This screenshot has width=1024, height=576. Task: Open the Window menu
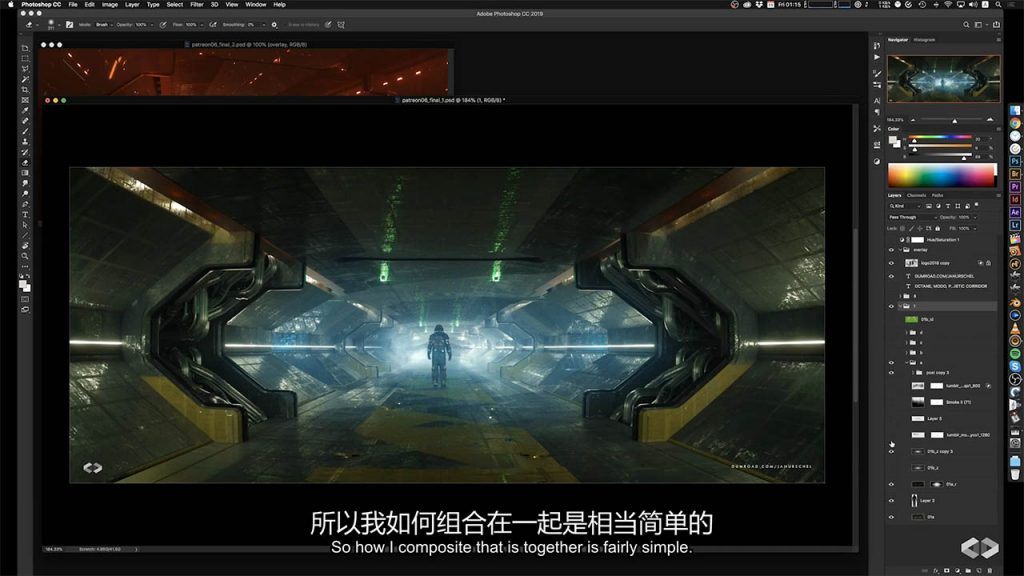255,5
